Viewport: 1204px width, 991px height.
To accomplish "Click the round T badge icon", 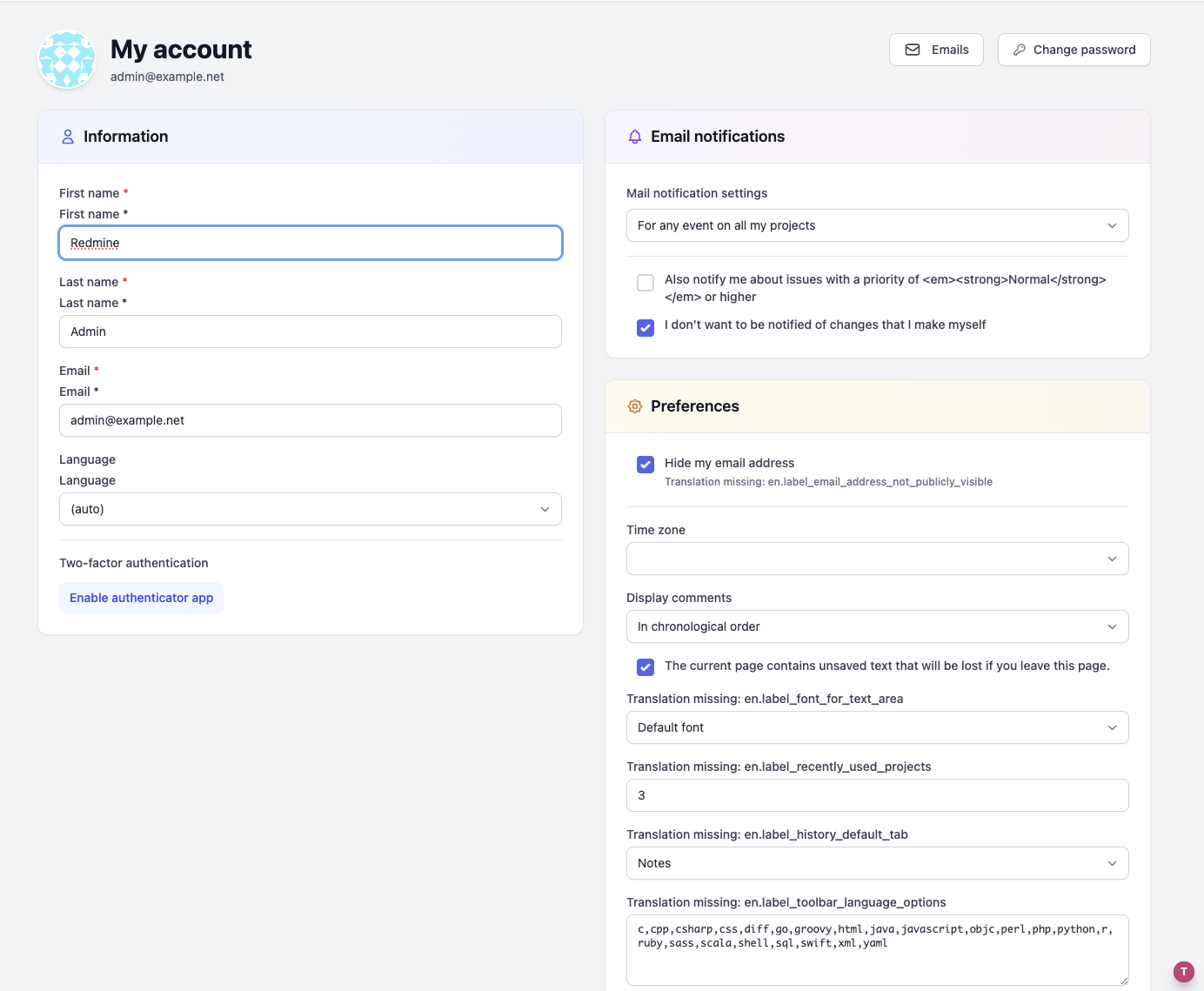I will click(1184, 972).
